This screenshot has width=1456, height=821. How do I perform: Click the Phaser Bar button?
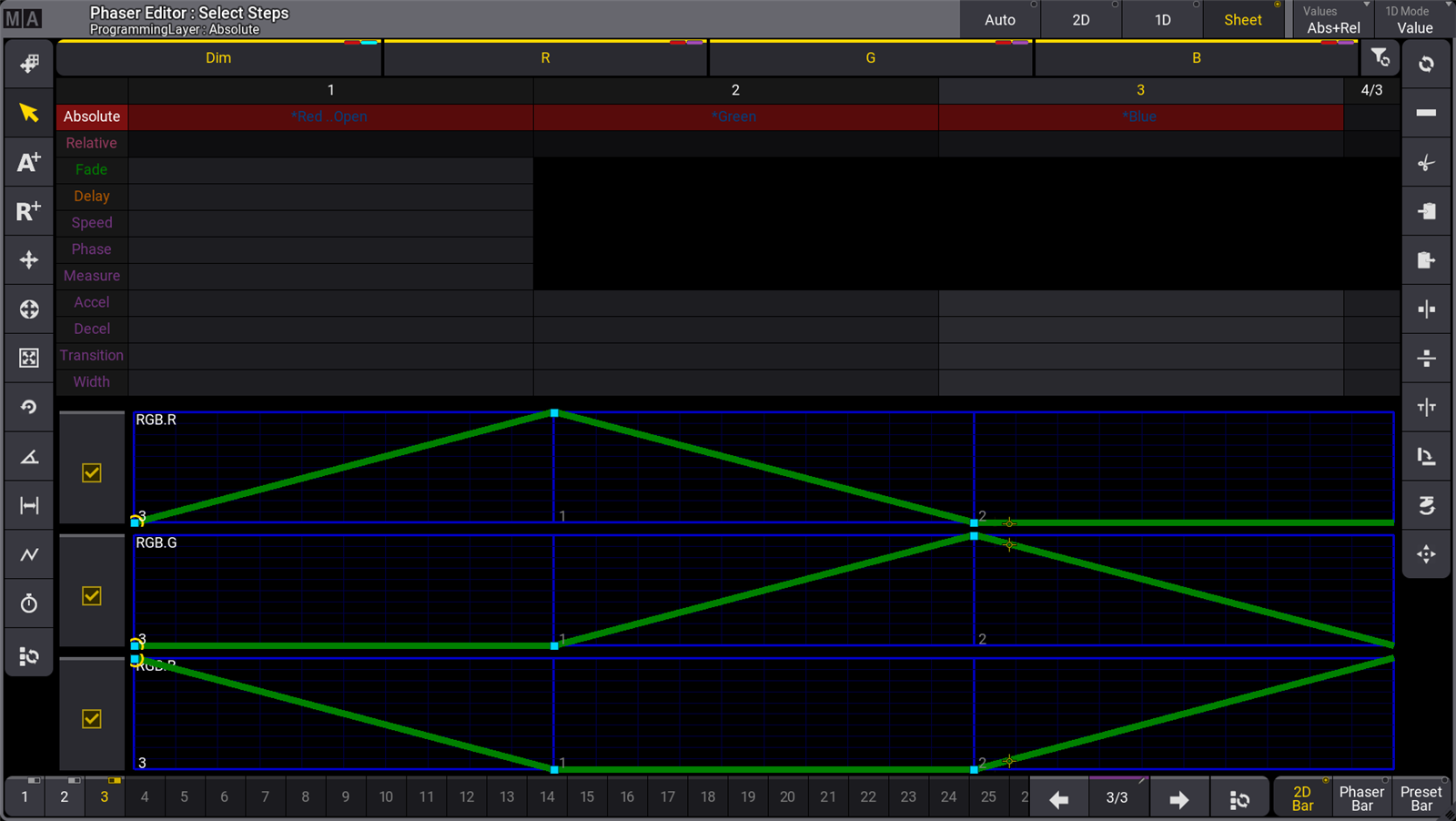click(1361, 798)
